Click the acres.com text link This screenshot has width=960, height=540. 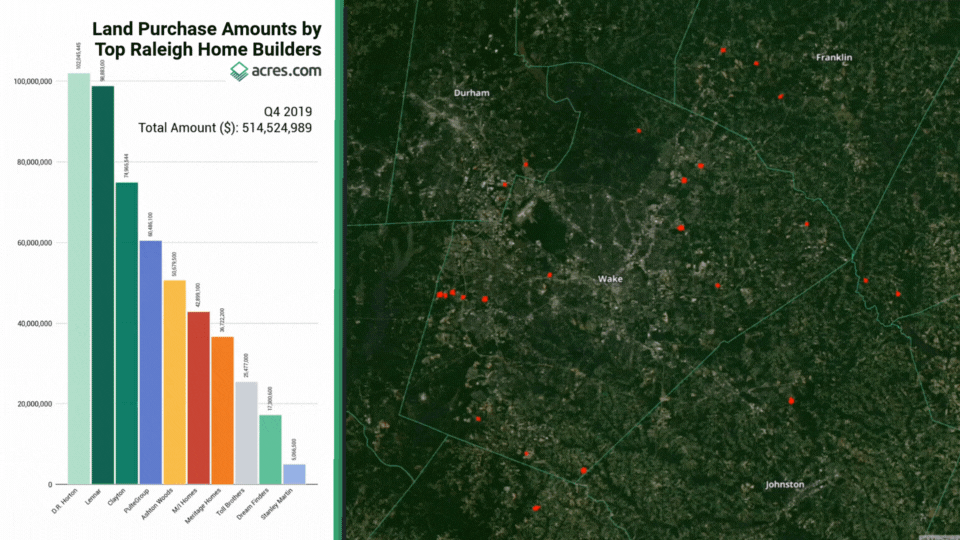point(286,71)
